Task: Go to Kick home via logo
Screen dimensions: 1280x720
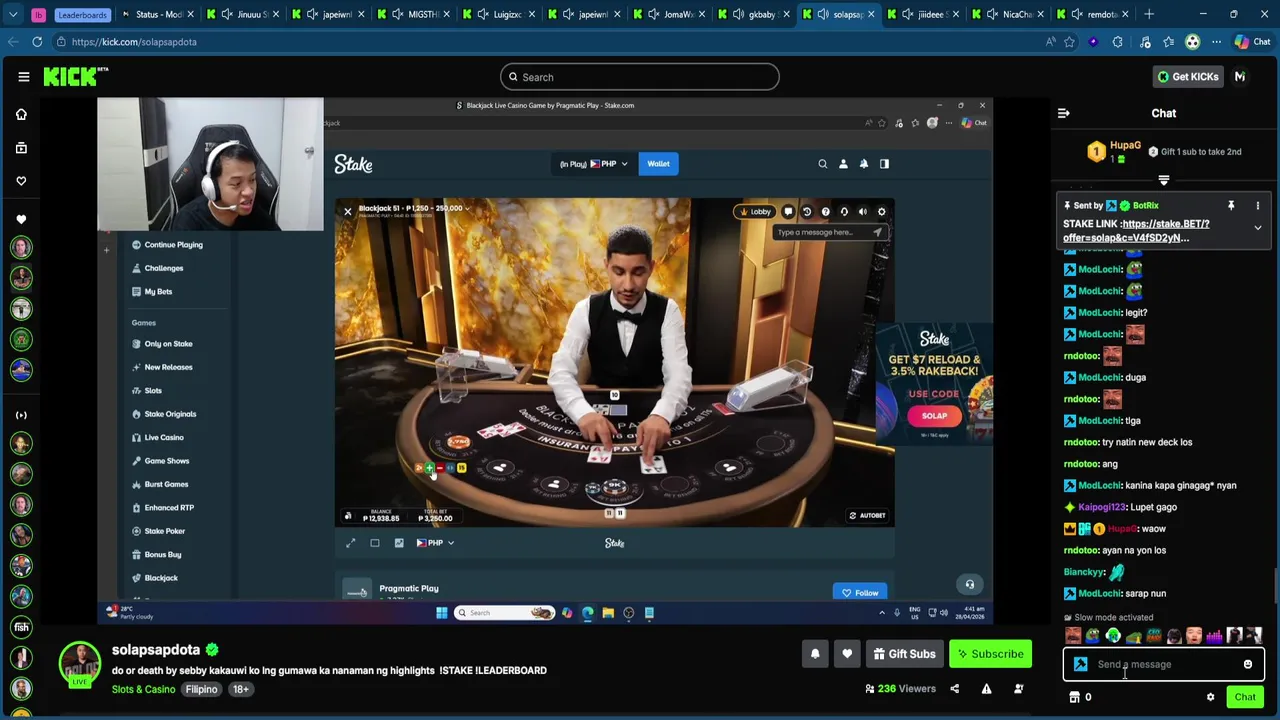Action: (x=76, y=77)
